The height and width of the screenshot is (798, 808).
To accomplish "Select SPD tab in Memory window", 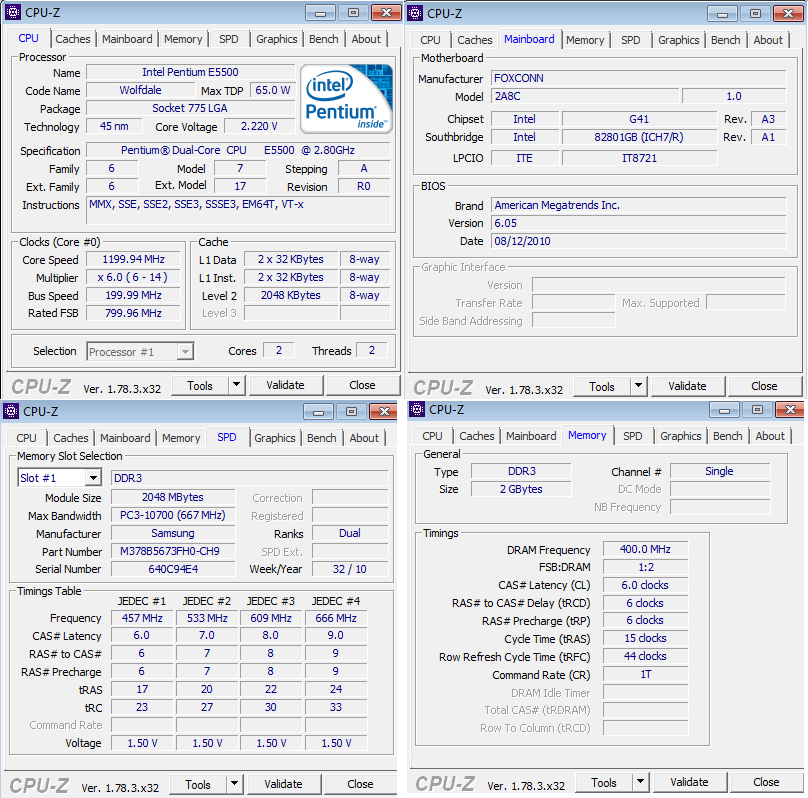I will [632, 436].
